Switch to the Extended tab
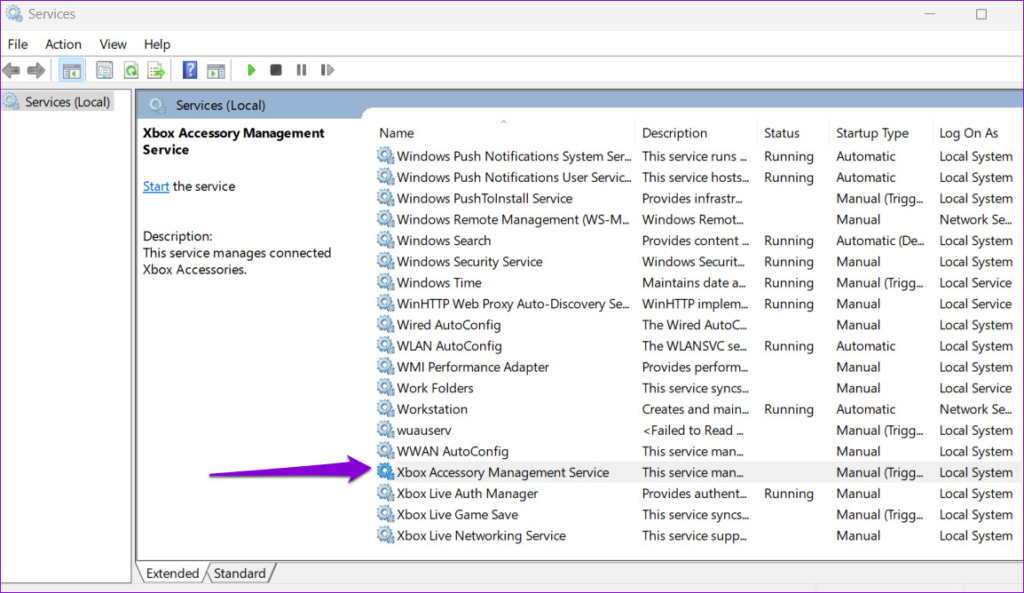 (x=172, y=573)
